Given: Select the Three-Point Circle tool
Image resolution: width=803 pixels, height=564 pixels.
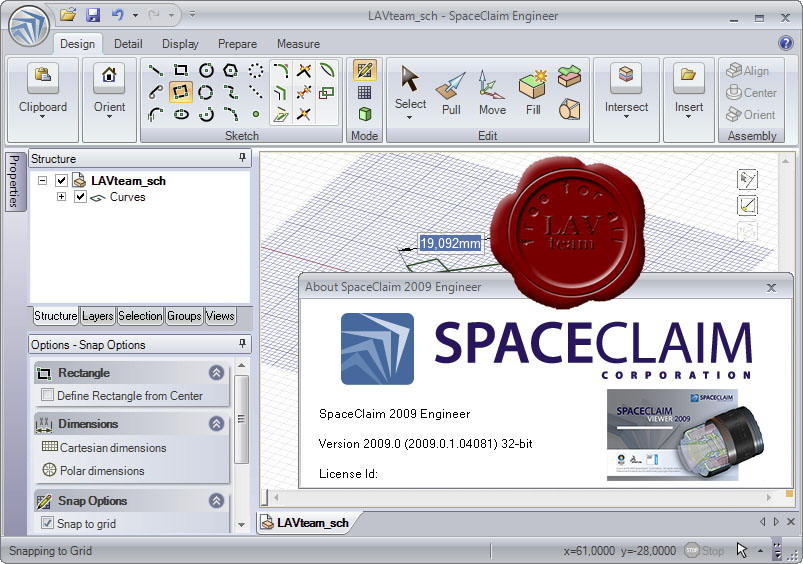Looking at the screenshot, I should [x=206, y=92].
